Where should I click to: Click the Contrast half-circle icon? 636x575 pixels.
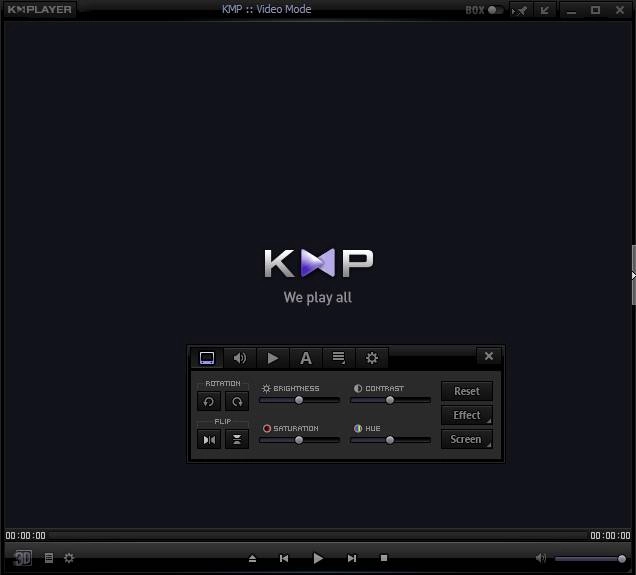(x=358, y=388)
